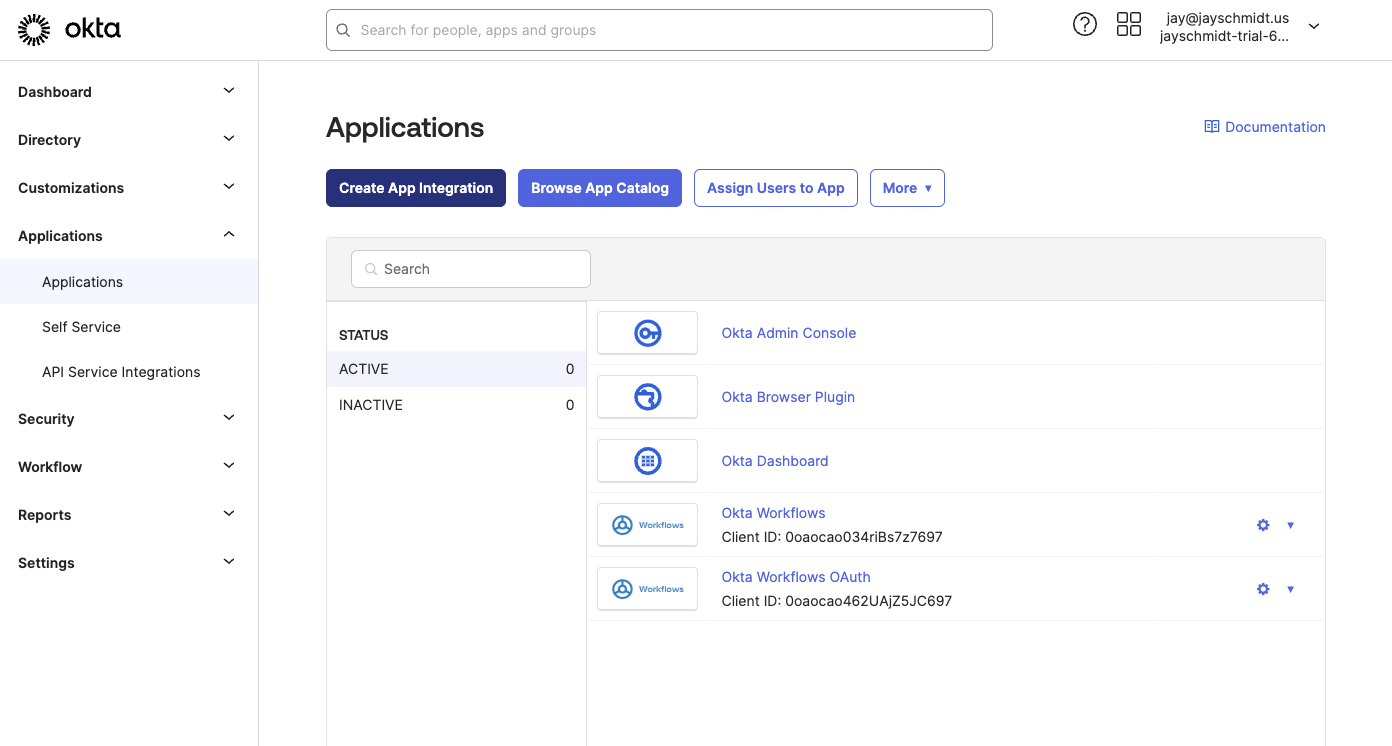Open settings gear for Okta Workflows
Viewport: 1392px width, 746px height.
(1263, 524)
